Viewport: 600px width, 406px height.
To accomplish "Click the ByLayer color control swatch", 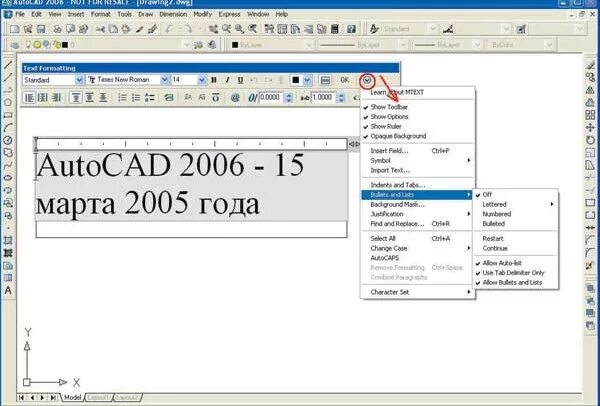I will [235, 45].
